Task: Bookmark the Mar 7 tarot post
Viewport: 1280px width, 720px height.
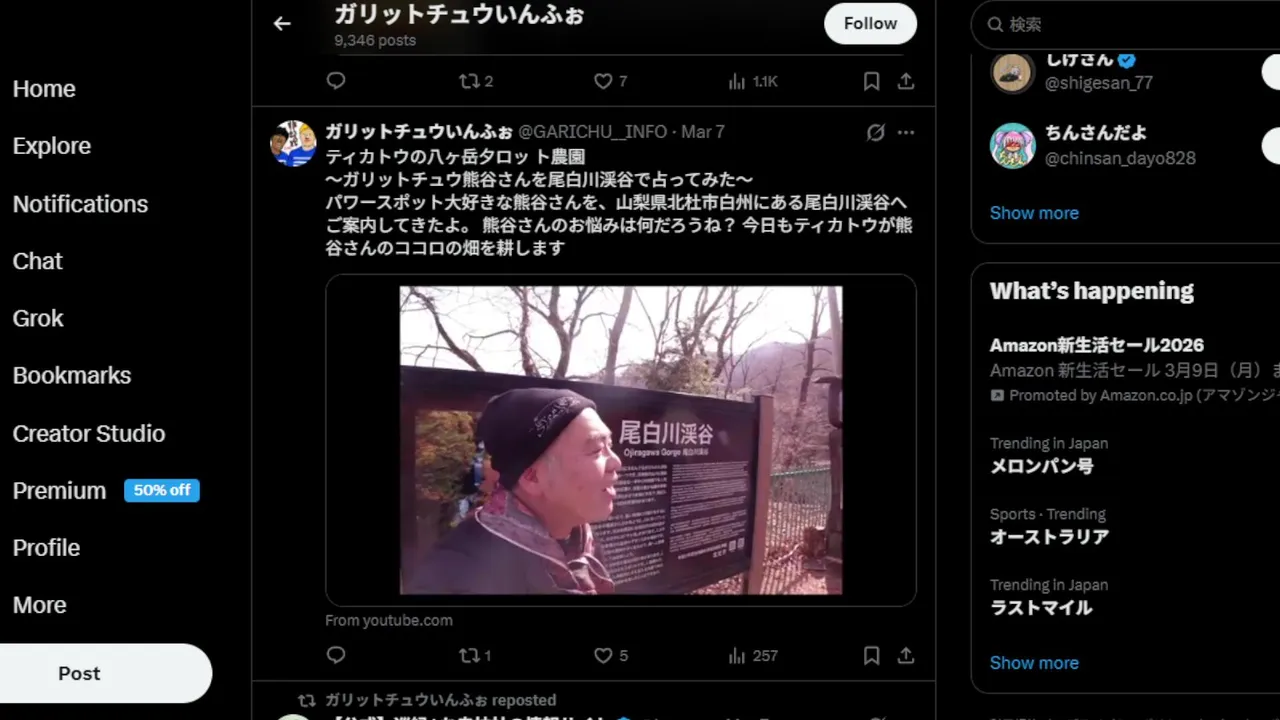Action: tap(871, 656)
